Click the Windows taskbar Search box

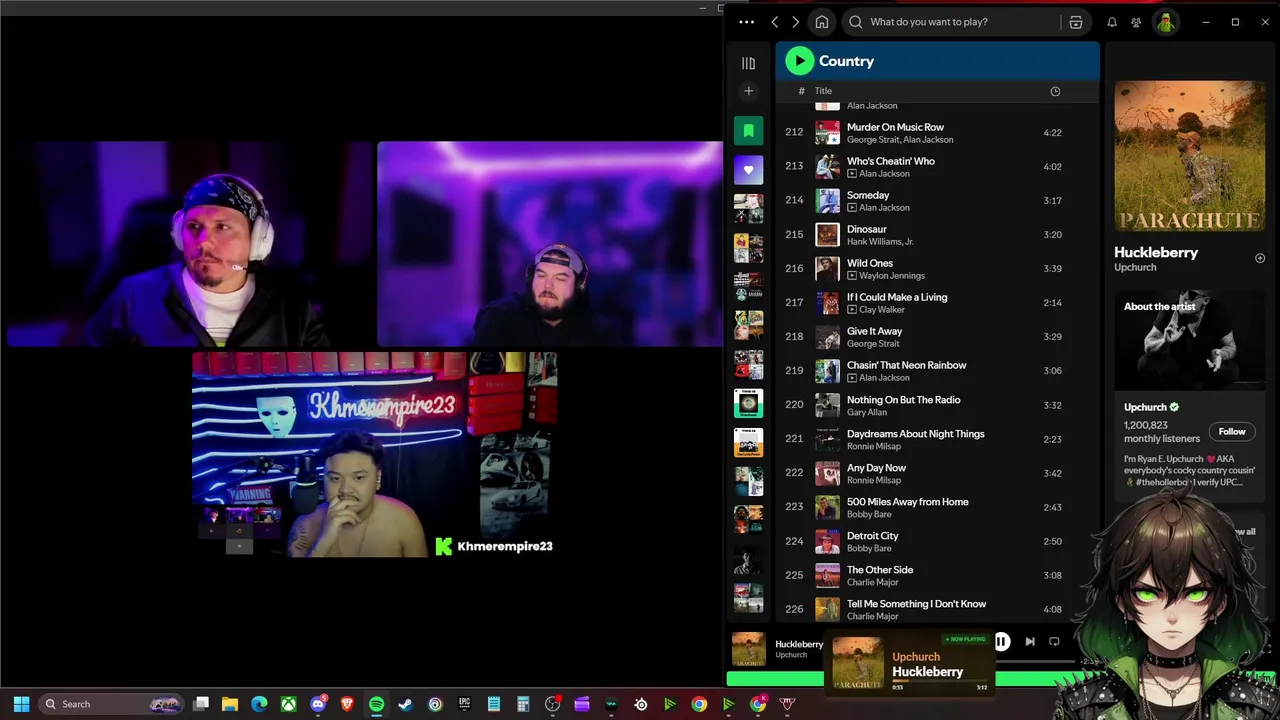click(112, 704)
